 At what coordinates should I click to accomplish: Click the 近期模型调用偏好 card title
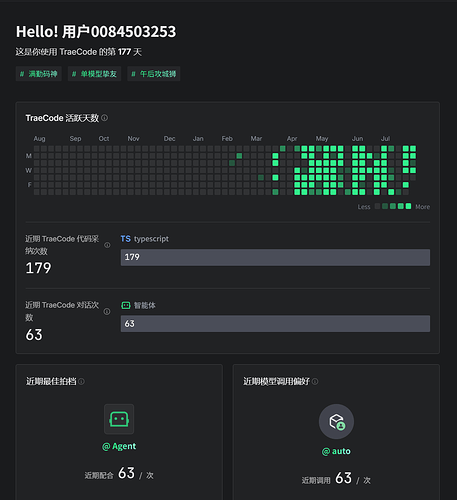[x=276, y=381]
